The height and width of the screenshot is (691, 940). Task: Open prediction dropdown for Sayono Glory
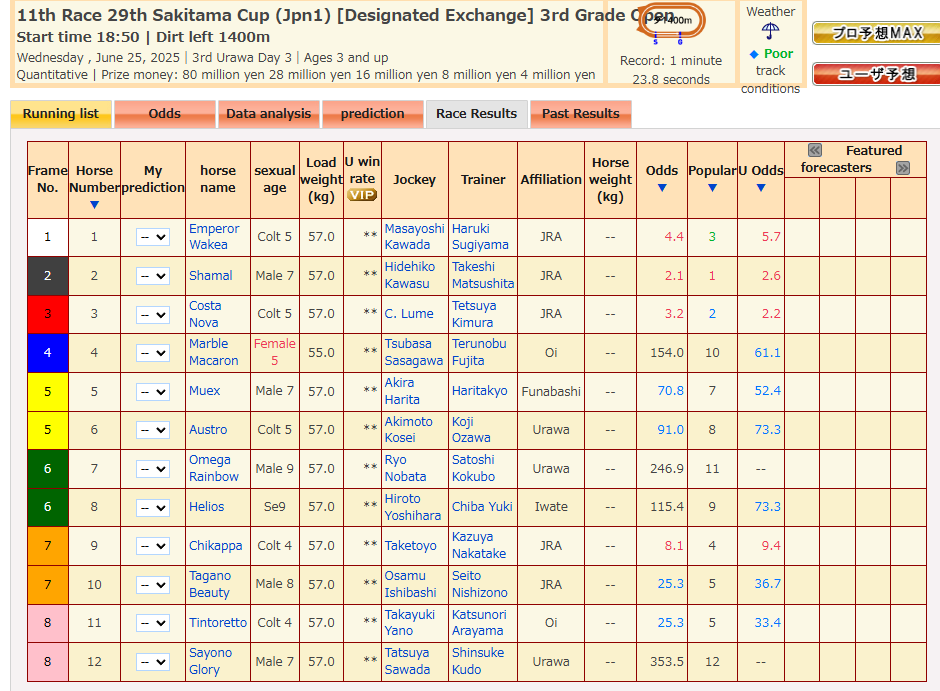(x=153, y=662)
